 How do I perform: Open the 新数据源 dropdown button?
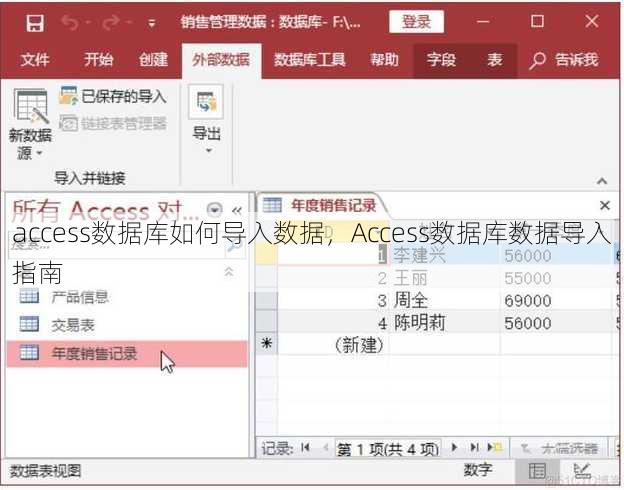tap(30, 124)
